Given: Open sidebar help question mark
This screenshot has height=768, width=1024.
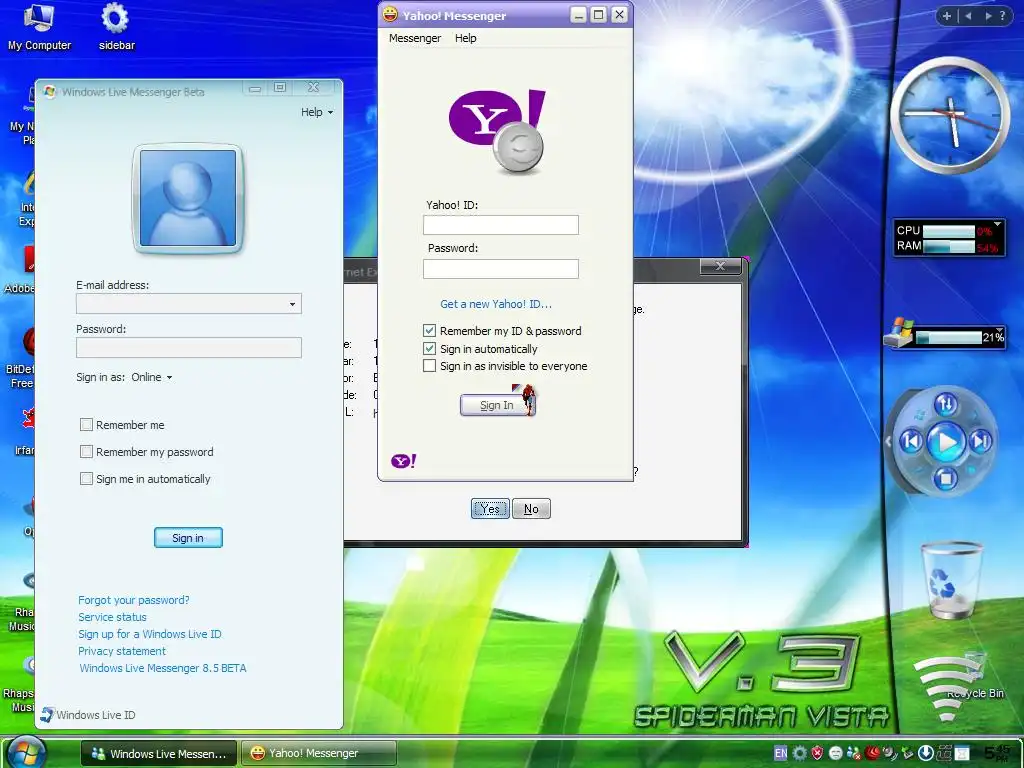Looking at the screenshot, I should tap(1002, 16).
